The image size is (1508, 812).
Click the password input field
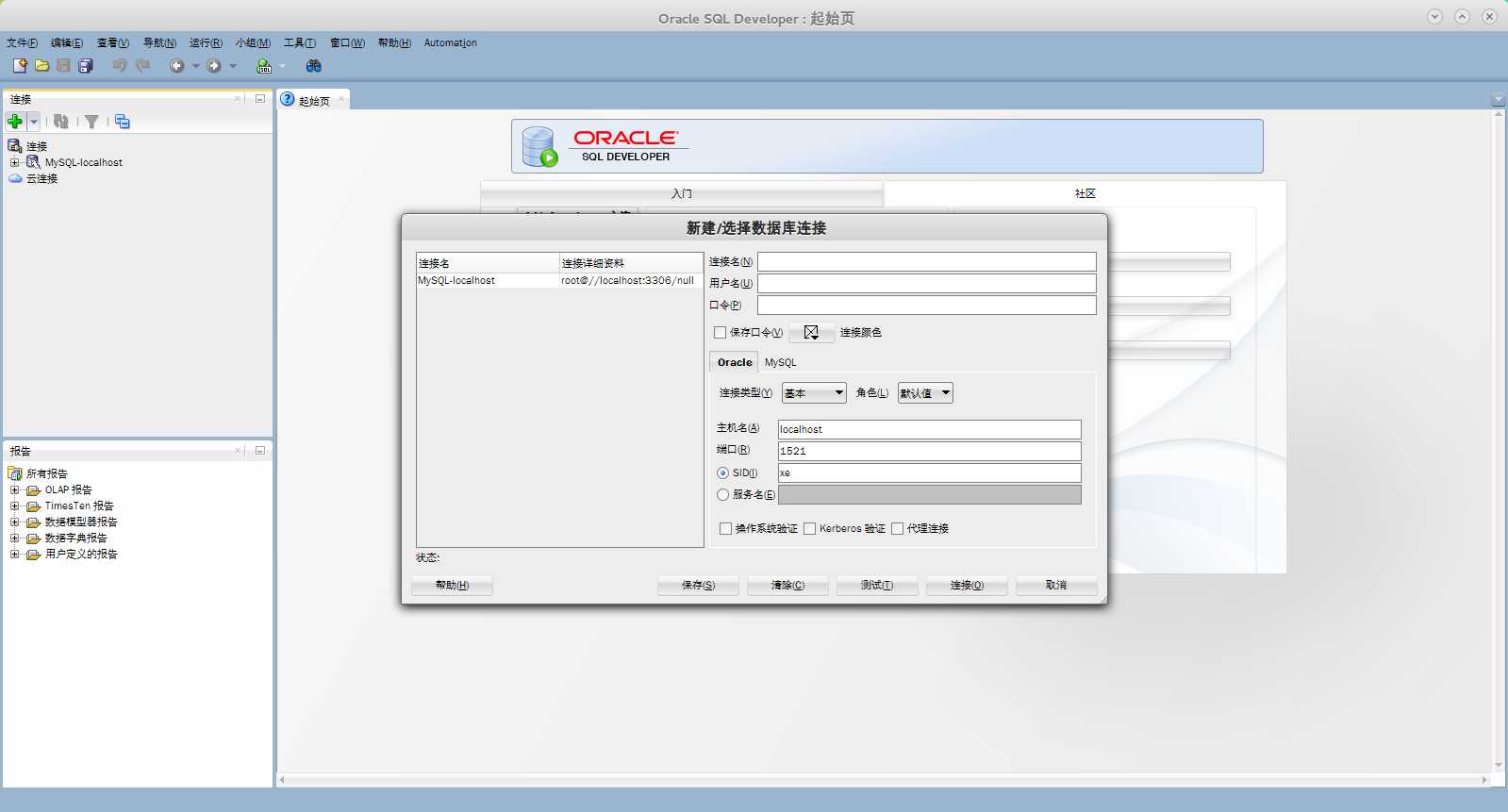pyautogui.click(x=926, y=305)
